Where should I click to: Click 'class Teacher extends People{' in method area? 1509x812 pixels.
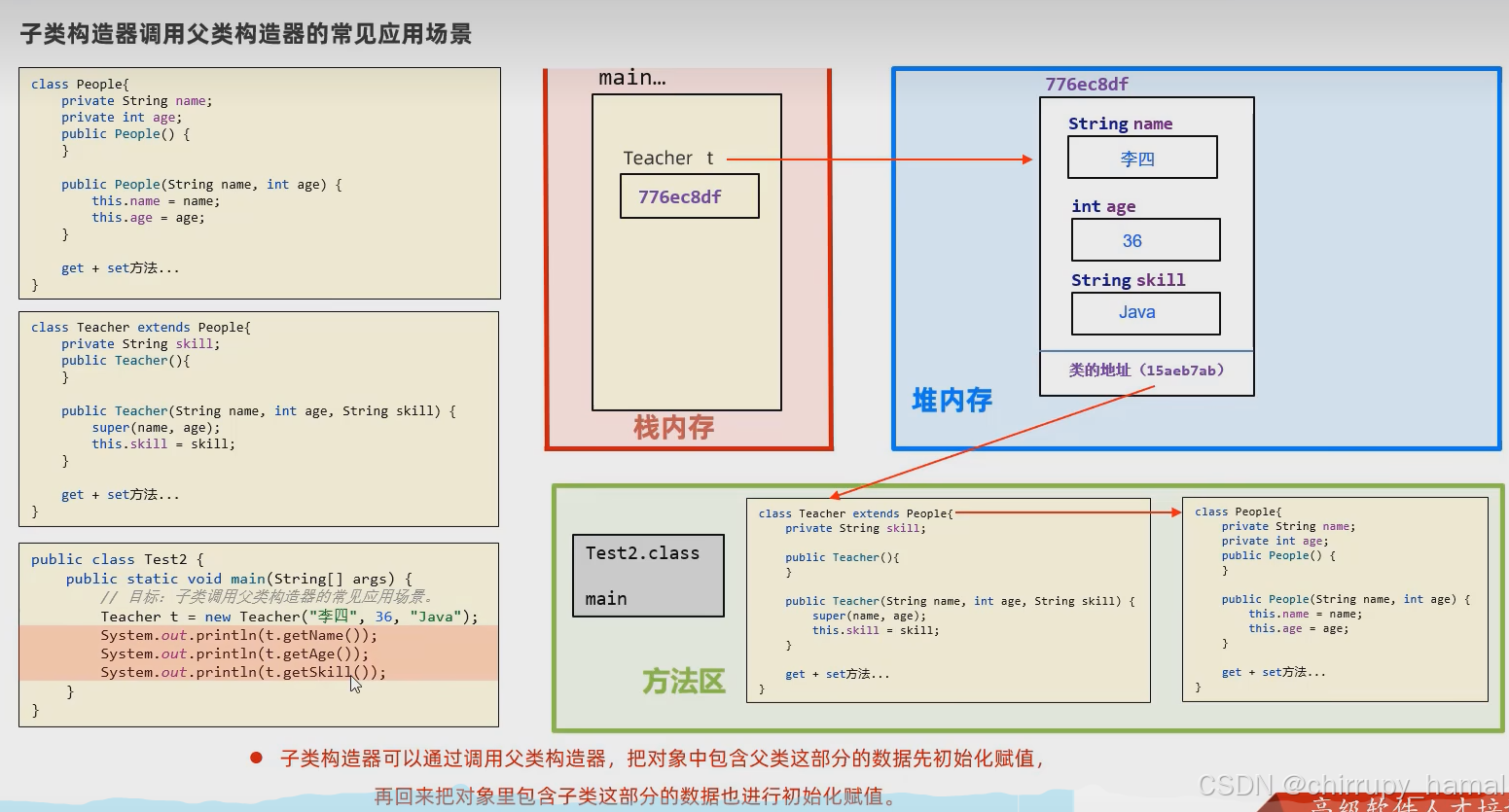[x=856, y=513]
